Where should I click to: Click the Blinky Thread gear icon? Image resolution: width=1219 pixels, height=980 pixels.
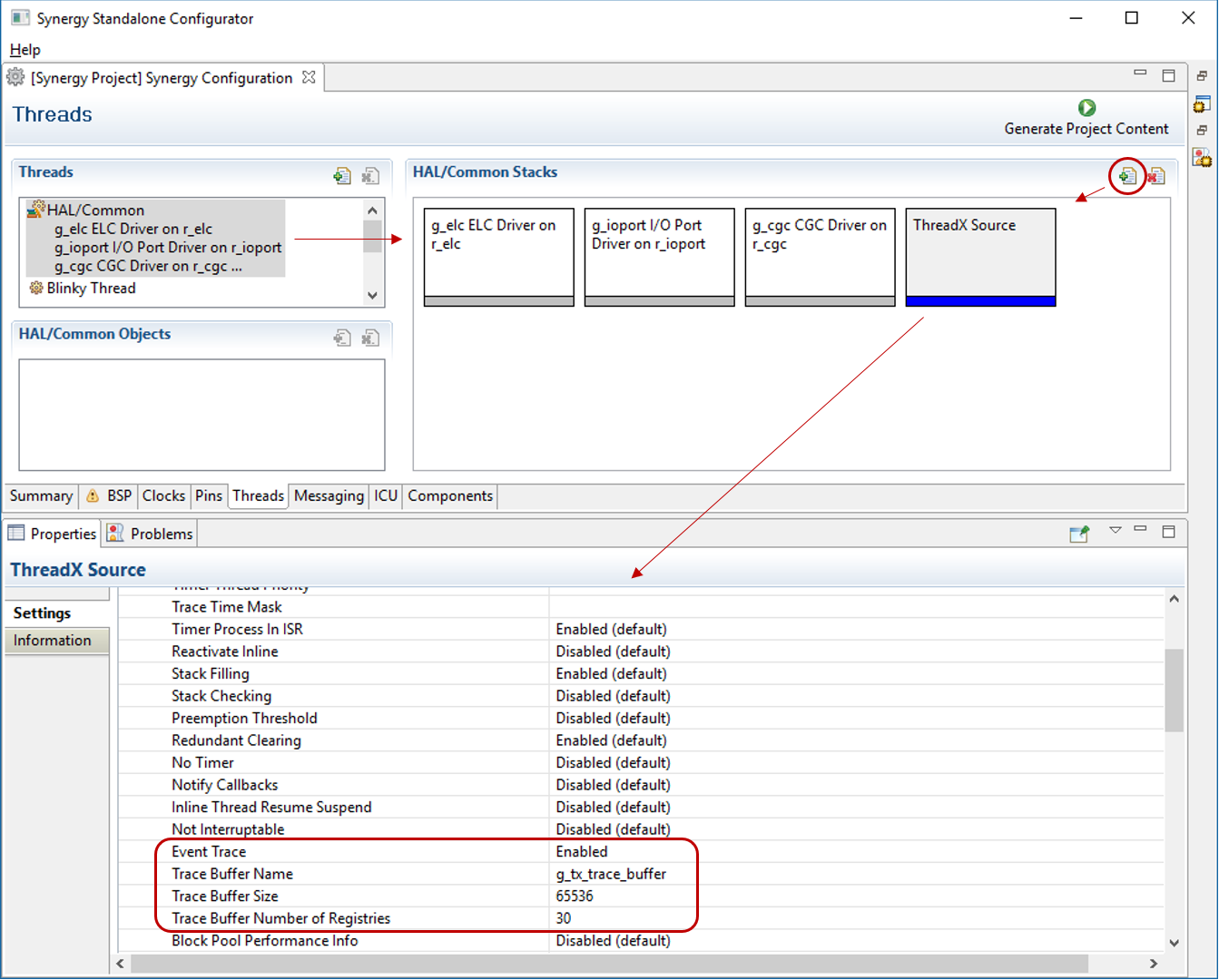tap(36, 288)
